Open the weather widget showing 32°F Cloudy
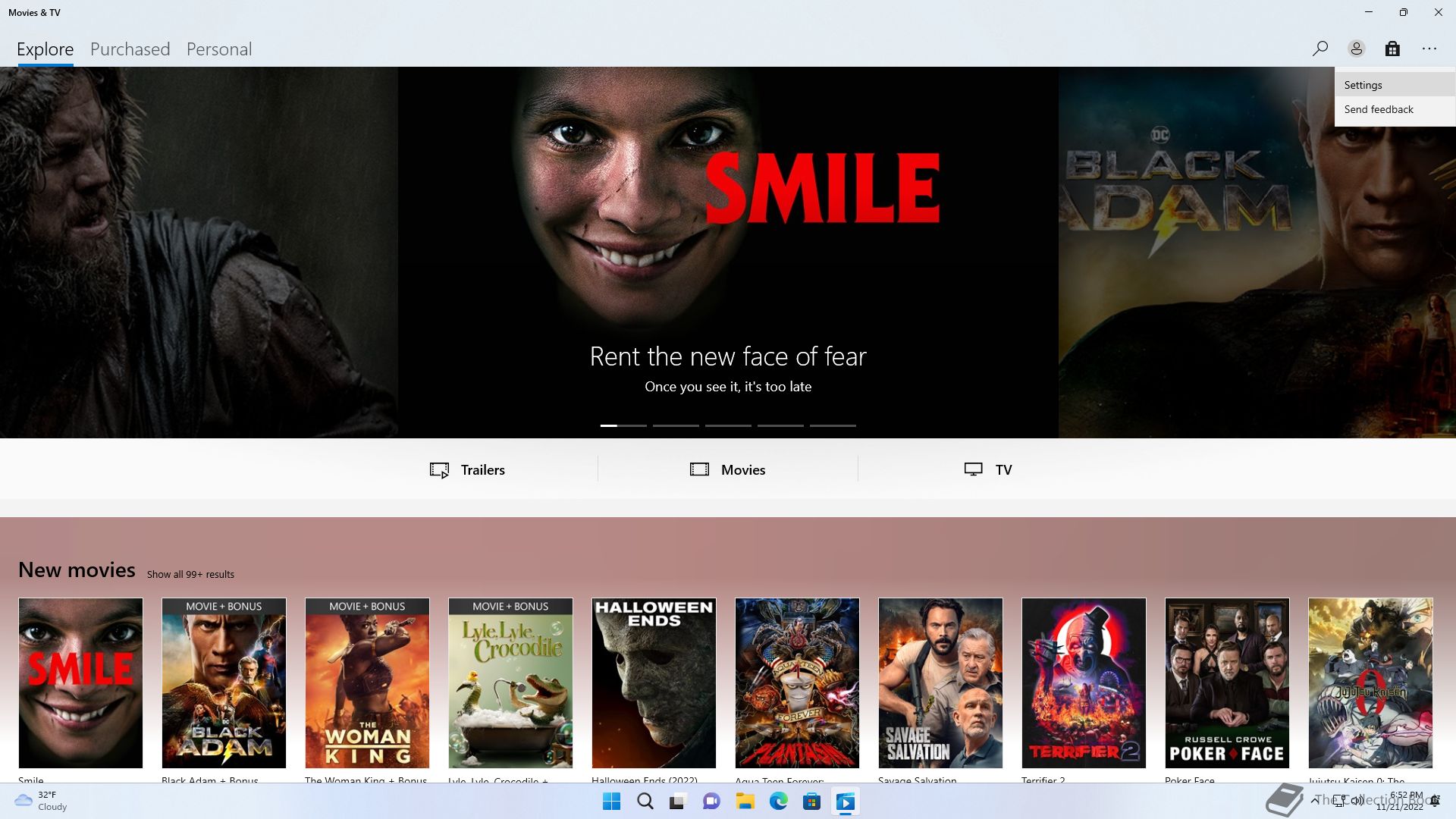1456x819 pixels. click(x=42, y=801)
